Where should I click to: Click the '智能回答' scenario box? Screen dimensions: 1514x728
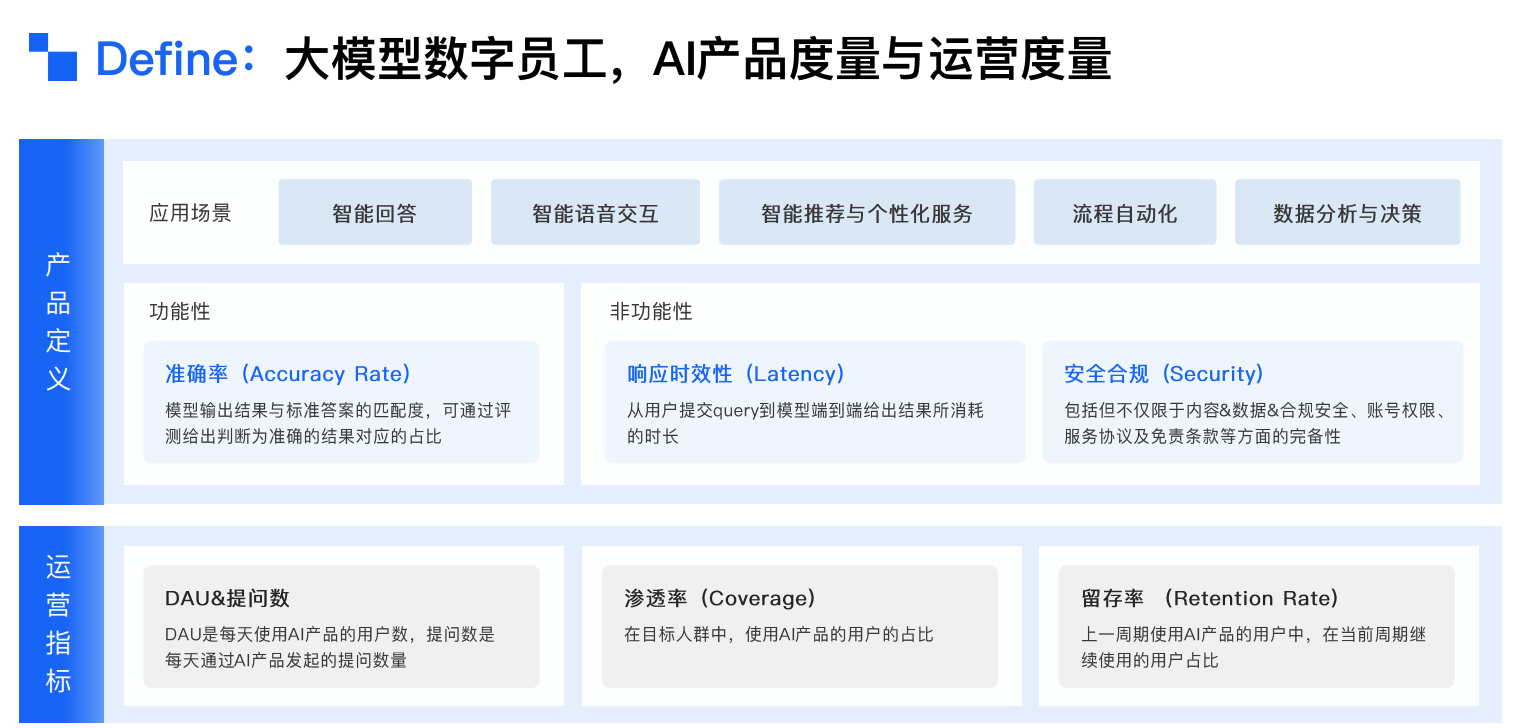click(x=375, y=212)
